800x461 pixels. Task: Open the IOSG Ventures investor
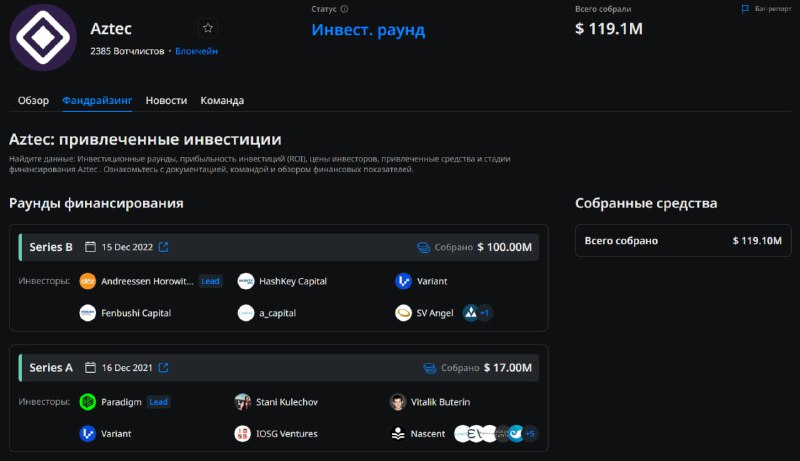(x=287, y=433)
